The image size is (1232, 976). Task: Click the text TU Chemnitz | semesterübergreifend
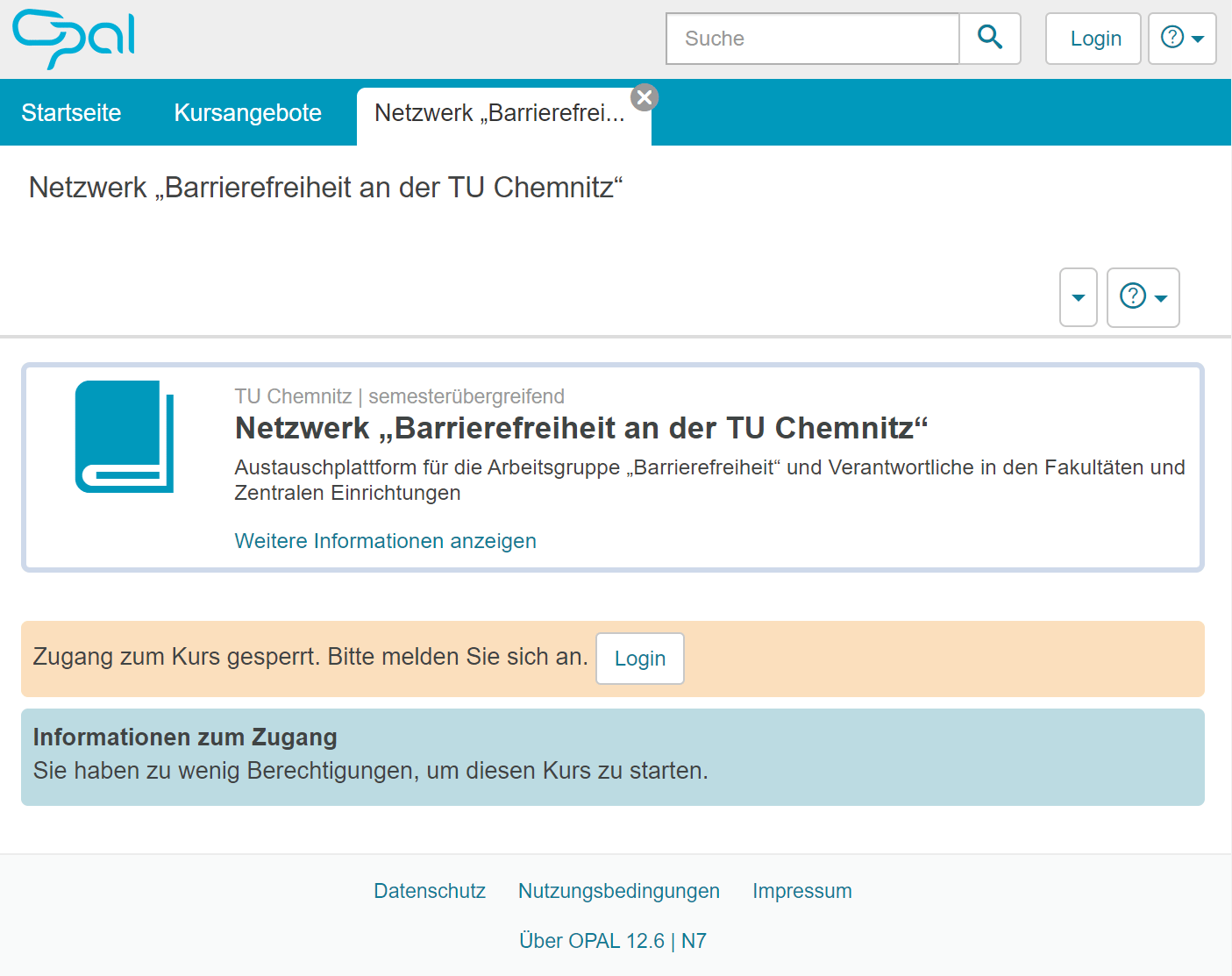click(400, 396)
